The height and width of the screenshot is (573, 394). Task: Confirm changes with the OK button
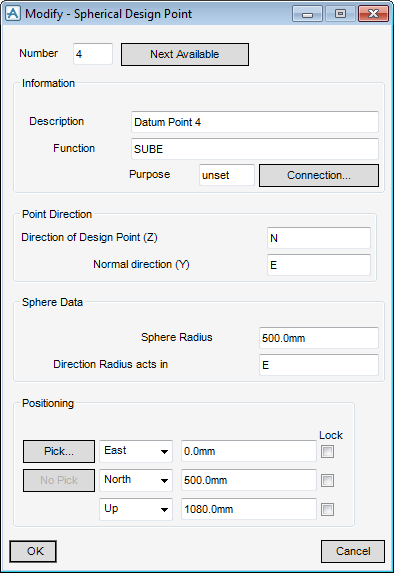(33, 551)
